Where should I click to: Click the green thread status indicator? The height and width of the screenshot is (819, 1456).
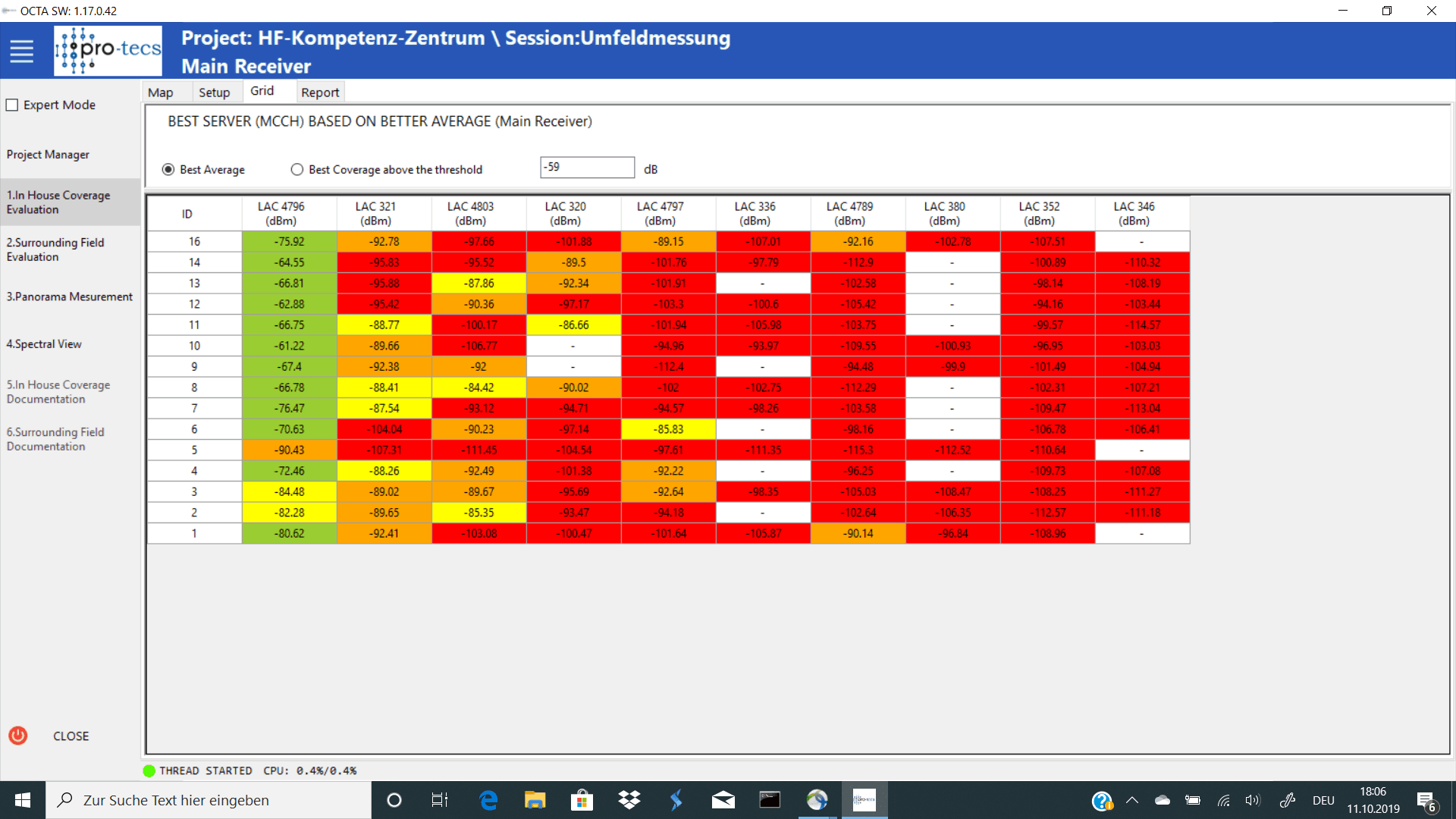tap(149, 770)
